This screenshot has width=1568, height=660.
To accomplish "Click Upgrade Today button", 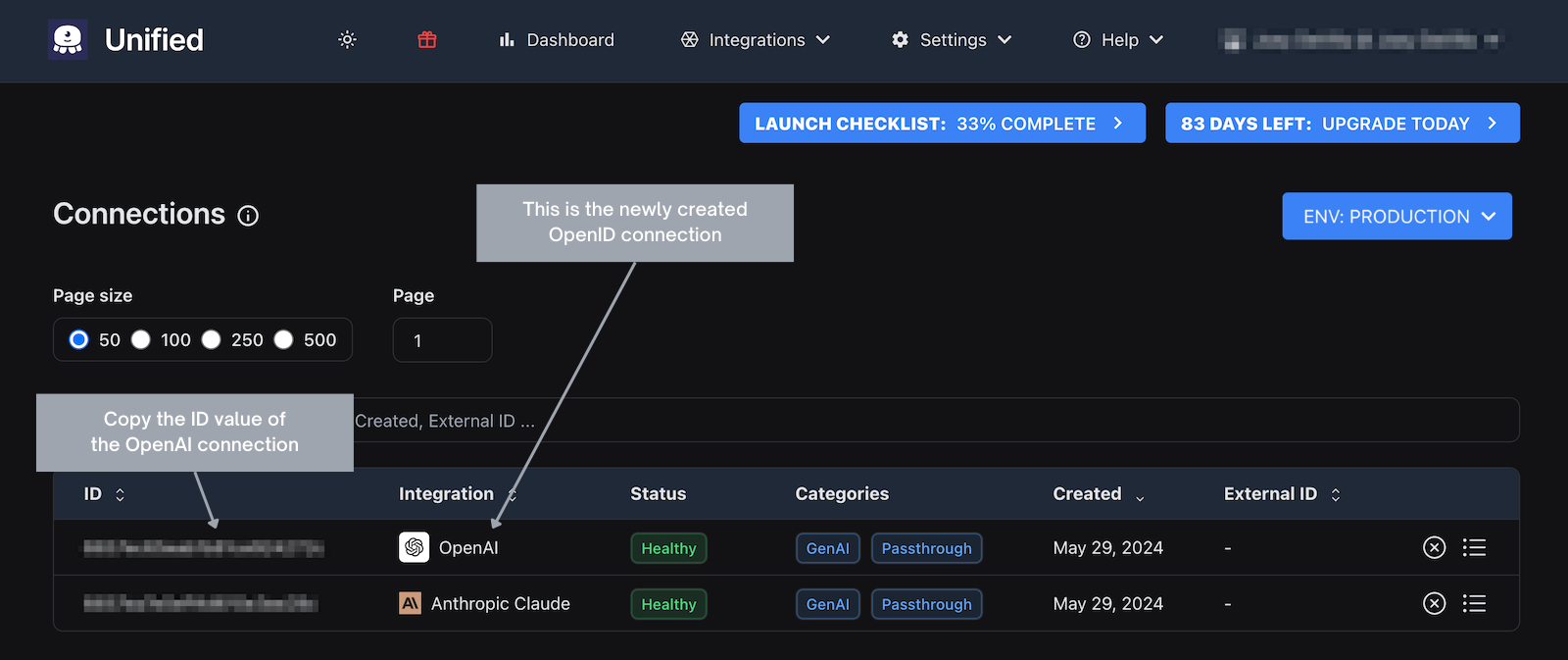I will 1342,124.
